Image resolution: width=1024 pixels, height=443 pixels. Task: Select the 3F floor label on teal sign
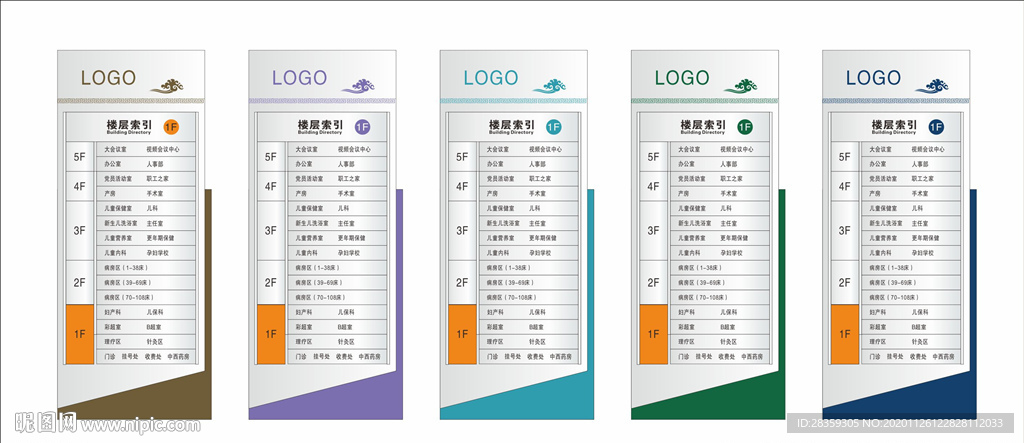point(462,231)
